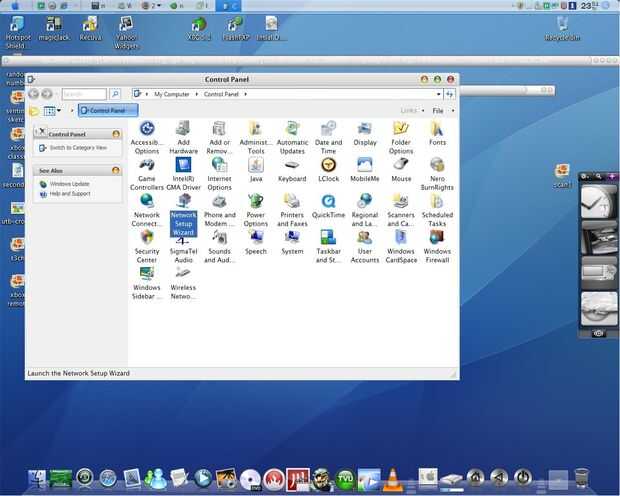620x496 pixels.
Task: Open the Speech applet
Action: point(256,243)
